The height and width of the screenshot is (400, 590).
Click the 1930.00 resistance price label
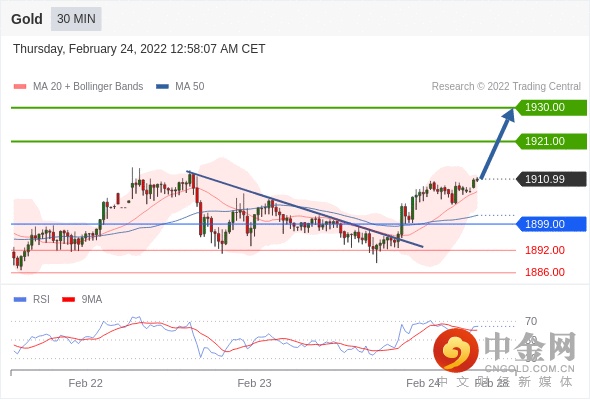(x=551, y=108)
